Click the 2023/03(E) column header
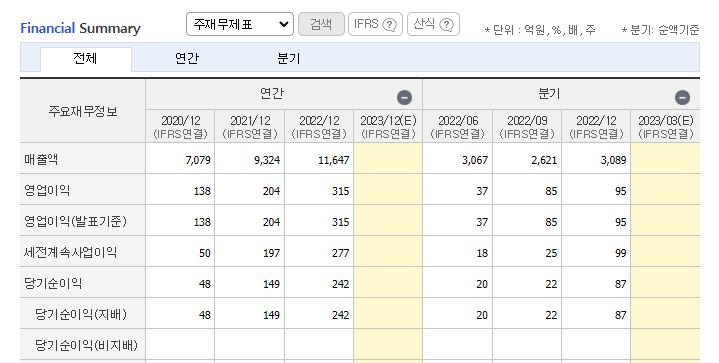719x363 pixels. (666, 126)
